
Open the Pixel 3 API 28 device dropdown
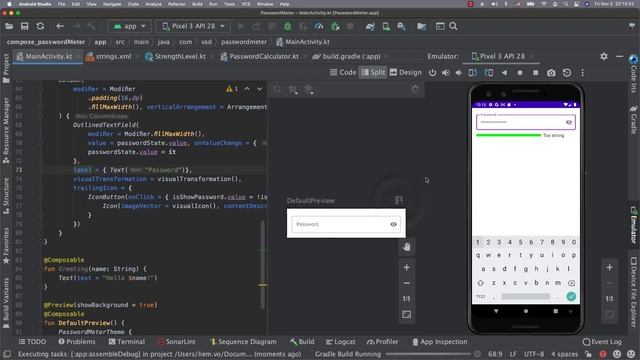pyautogui.click(x=193, y=26)
